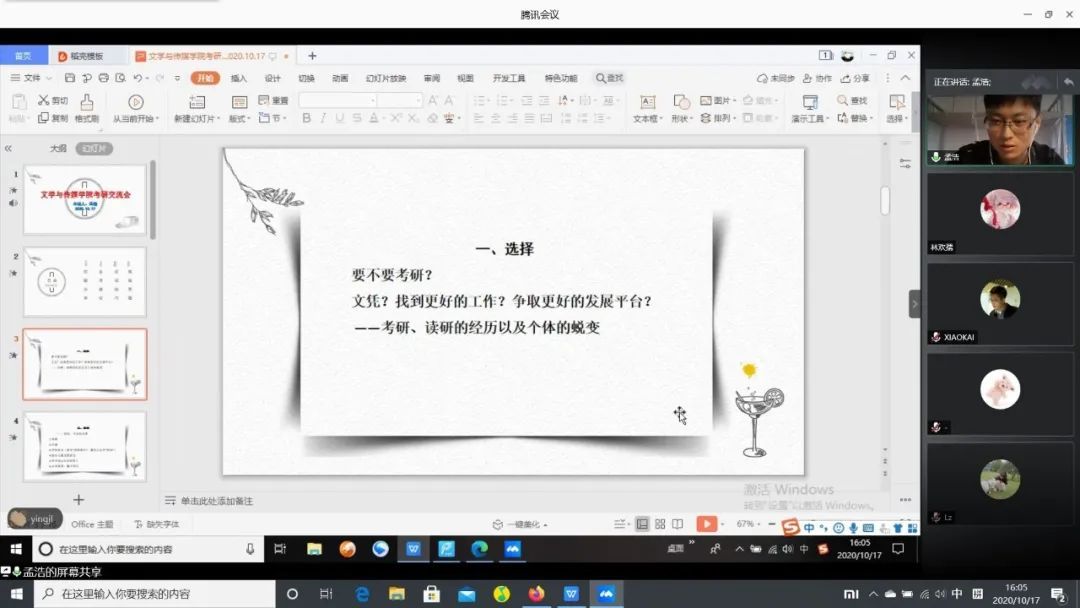This screenshot has height=608, width=1080.
Task: Toggle Italic text formatting
Action: point(323,118)
